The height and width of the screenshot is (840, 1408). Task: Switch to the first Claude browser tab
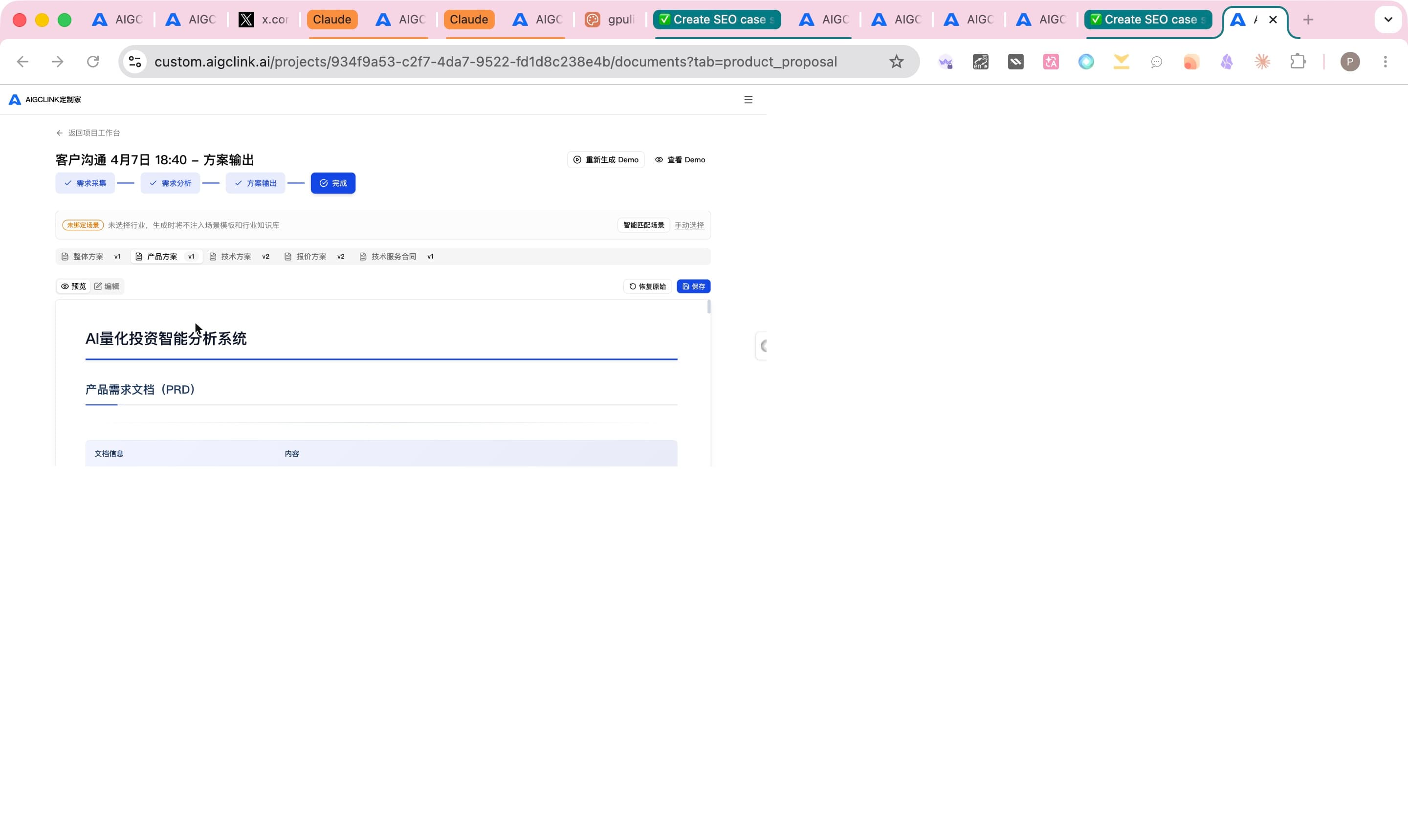[332, 20]
